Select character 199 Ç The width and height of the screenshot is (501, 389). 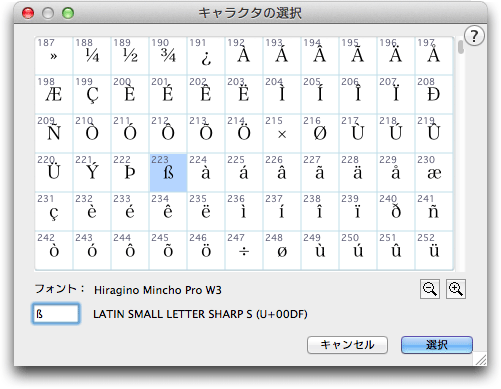92,95
